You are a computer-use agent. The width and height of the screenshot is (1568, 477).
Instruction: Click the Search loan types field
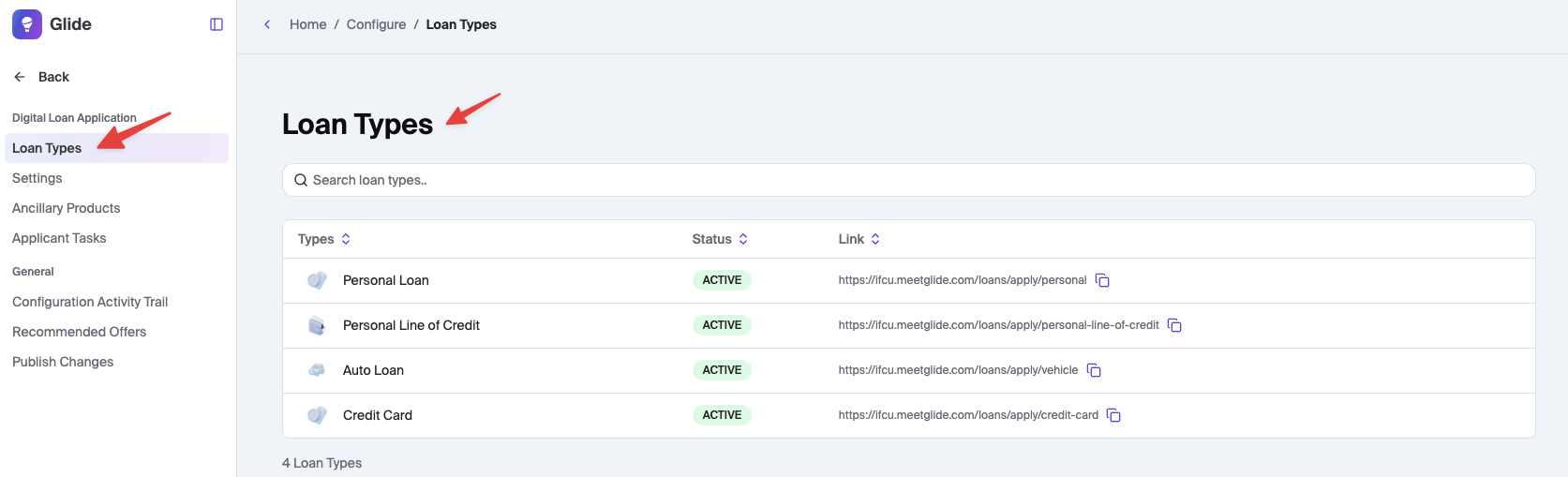pos(907,180)
